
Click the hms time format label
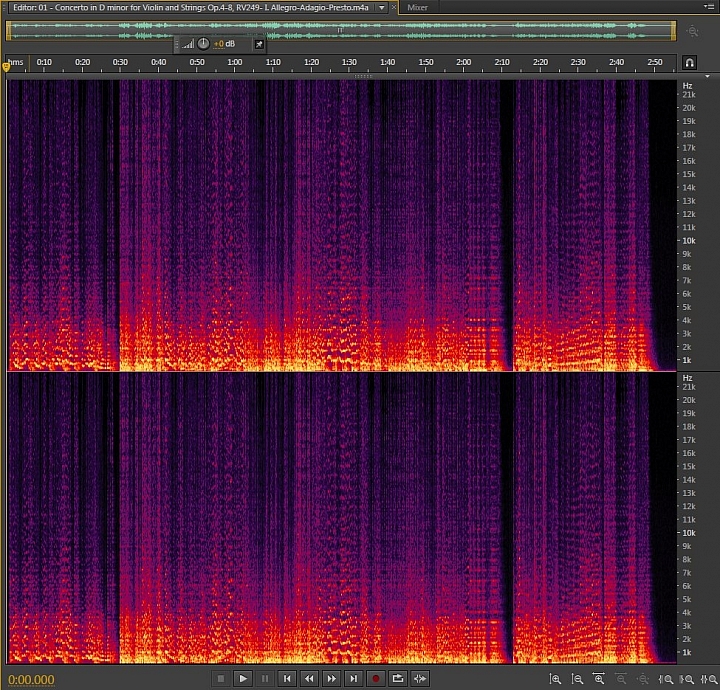click(x=16, y=62)
